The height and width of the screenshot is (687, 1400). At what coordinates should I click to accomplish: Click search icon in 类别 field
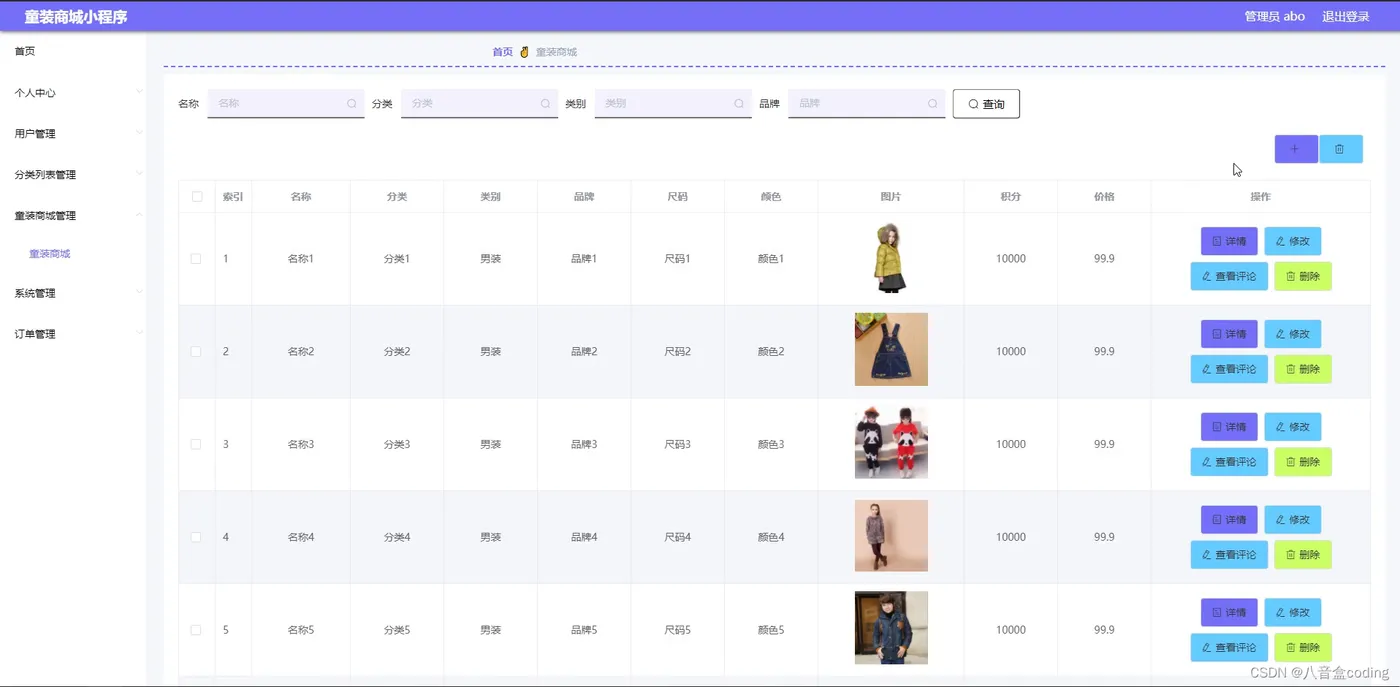739,103
